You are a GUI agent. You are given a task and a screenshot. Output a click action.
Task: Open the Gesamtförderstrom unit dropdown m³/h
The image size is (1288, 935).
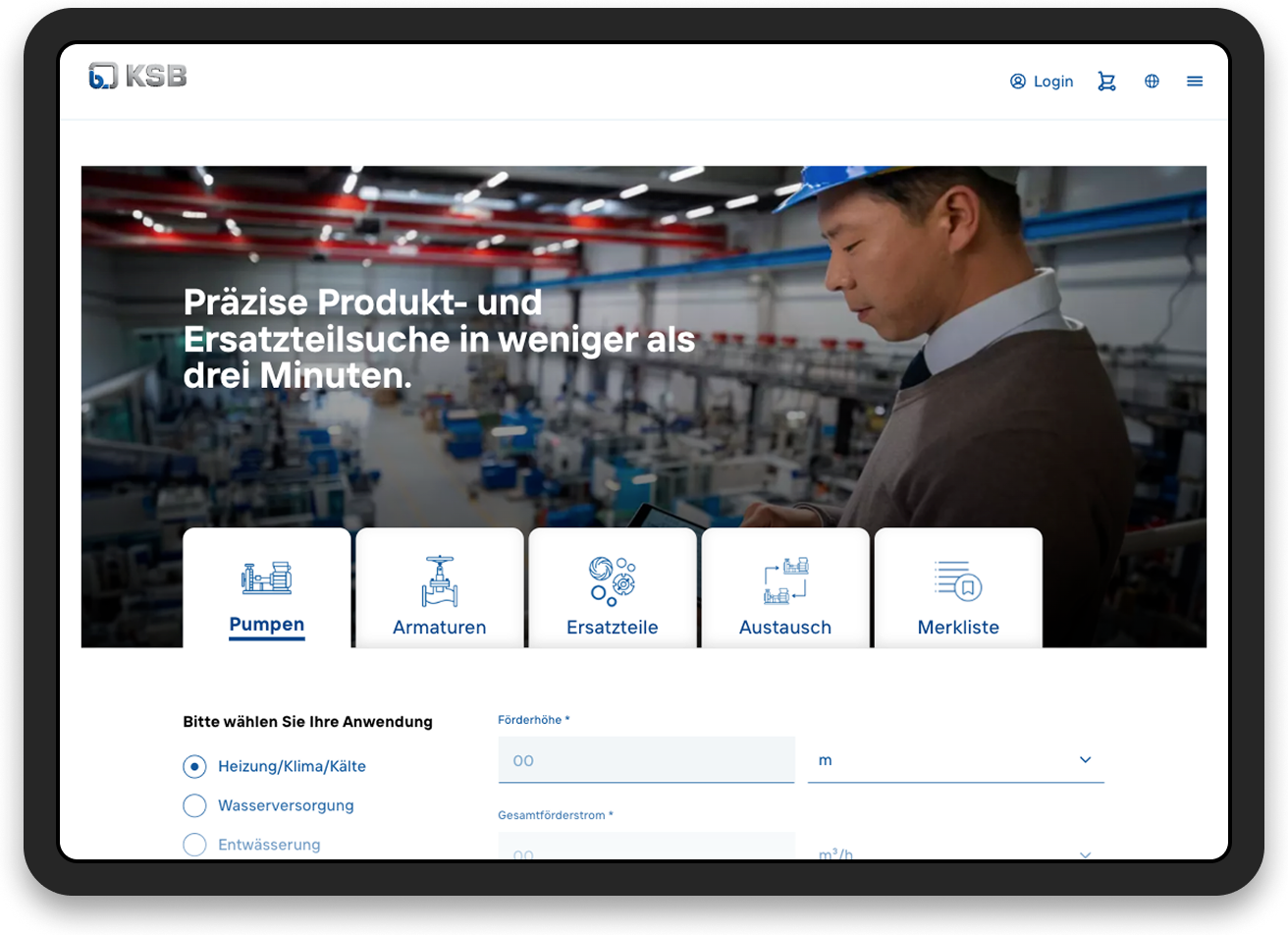[x=955, y=851]
